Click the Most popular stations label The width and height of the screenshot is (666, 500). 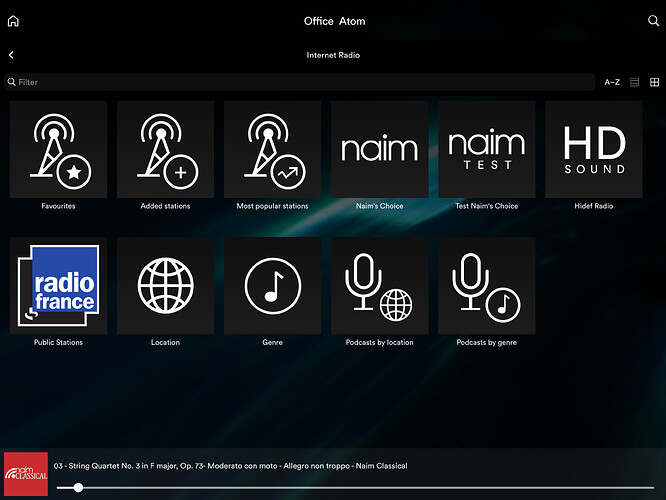click(272, 206)
